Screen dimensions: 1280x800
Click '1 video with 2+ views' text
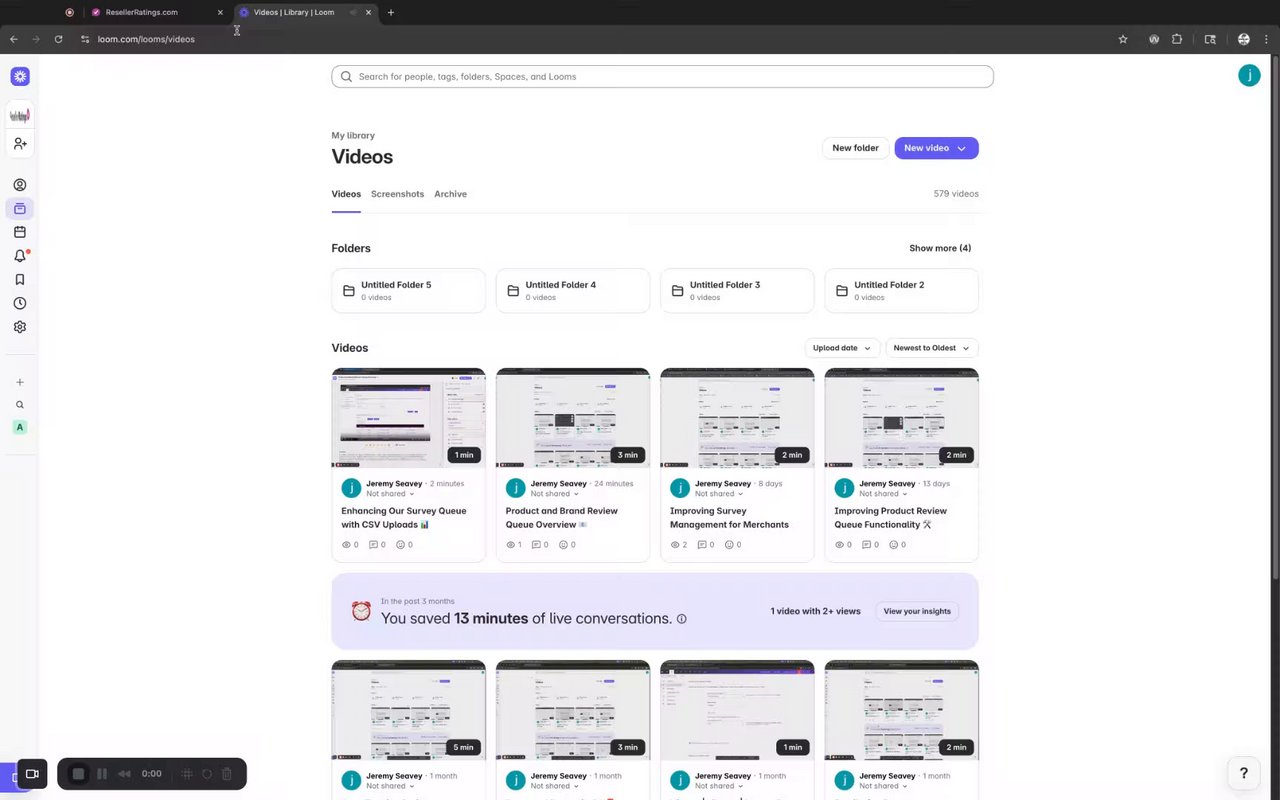[815, 611]
